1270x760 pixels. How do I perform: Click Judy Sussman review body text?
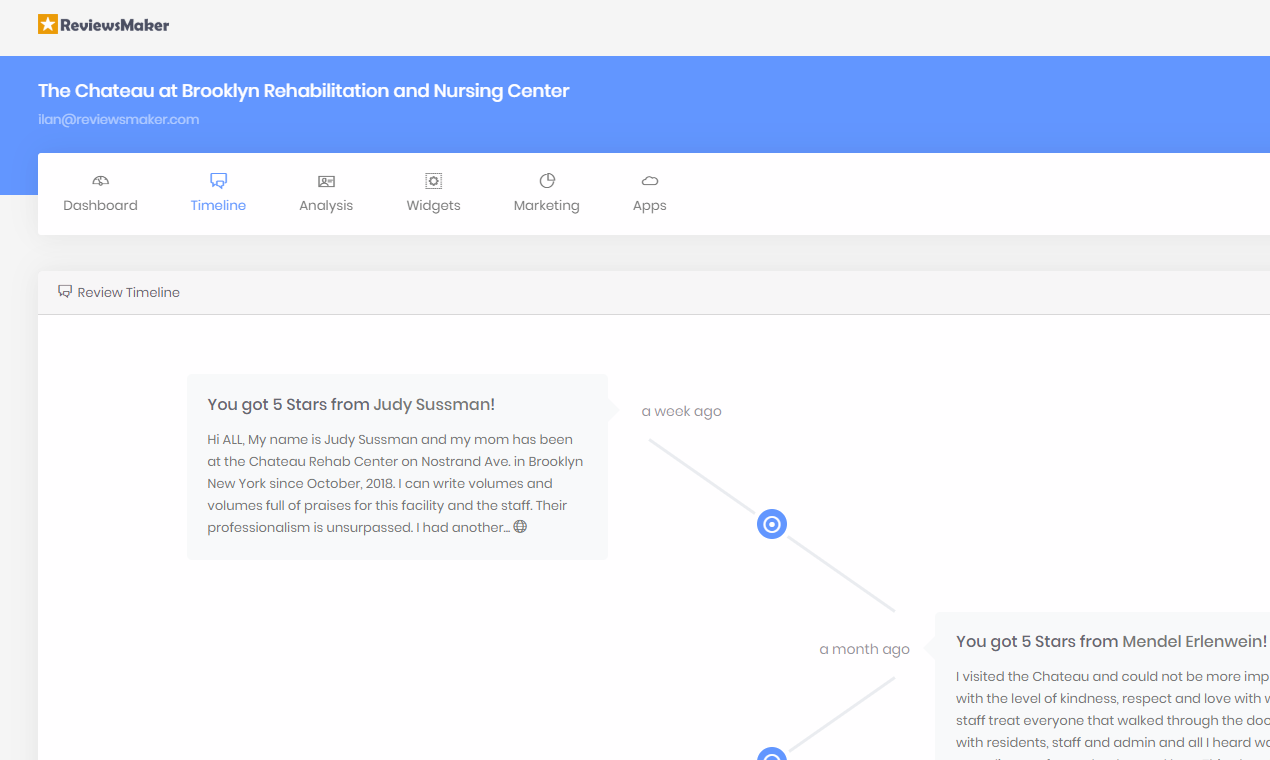(x=395, y=483)
